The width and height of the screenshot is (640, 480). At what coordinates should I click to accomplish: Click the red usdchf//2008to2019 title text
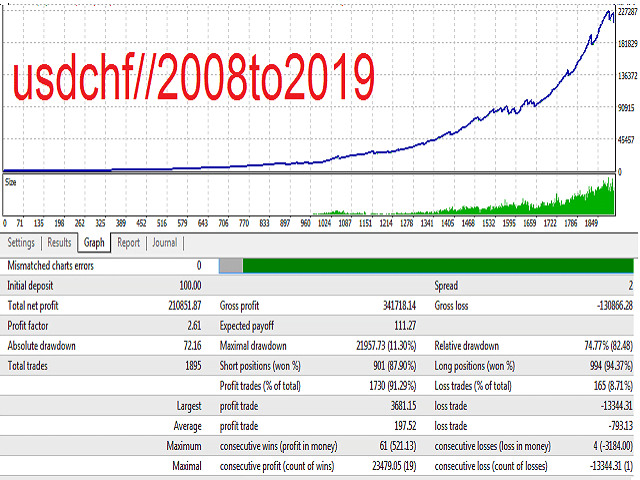pos(192,73)
